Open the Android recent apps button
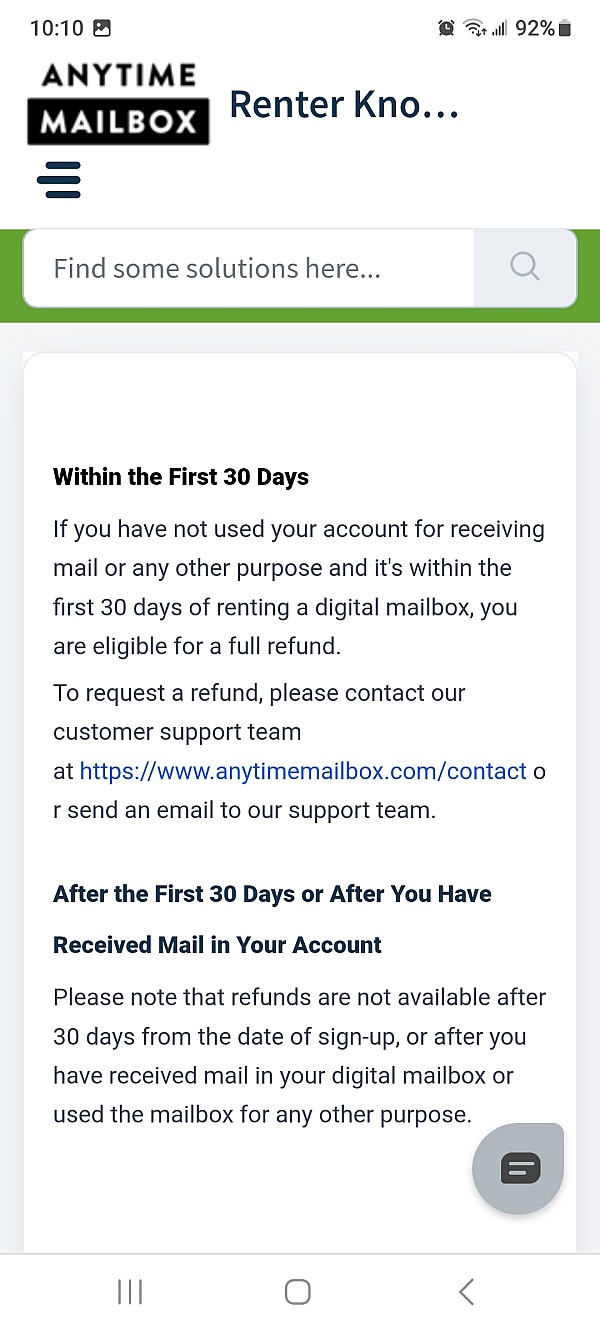 [130, 1291]
